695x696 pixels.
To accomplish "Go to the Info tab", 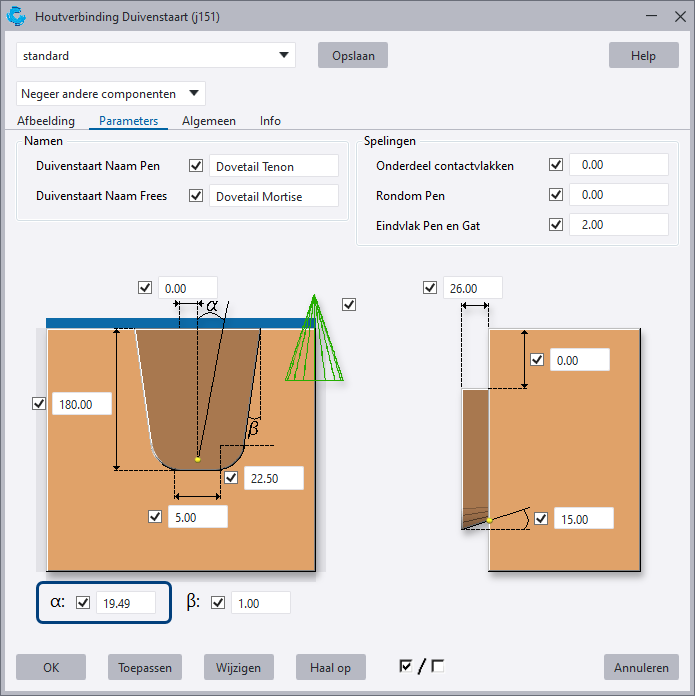I will (270, 121).
